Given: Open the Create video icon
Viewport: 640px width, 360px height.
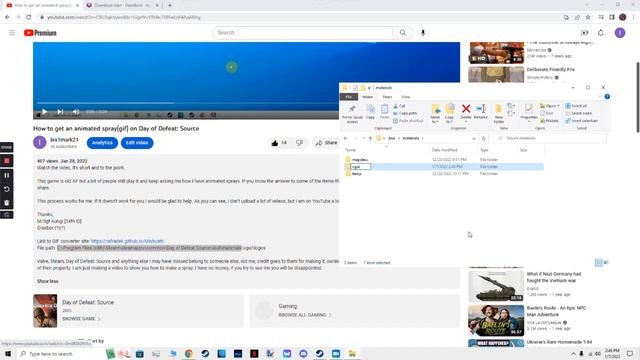Looking at the screenshot, I should point(584,33).
